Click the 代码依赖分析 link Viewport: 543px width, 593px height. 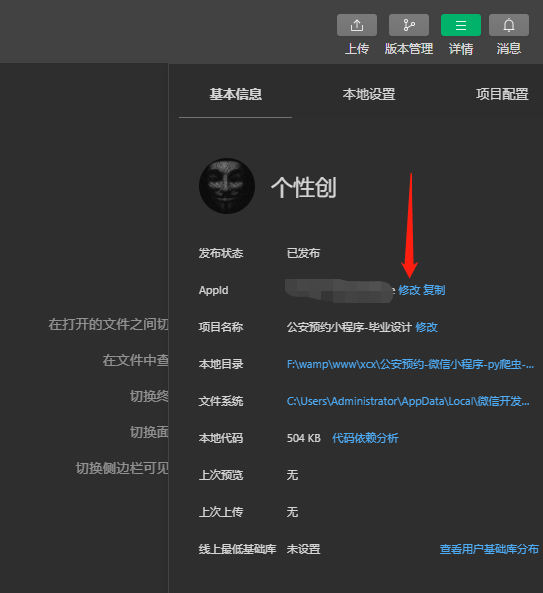(x=365, y=438)
